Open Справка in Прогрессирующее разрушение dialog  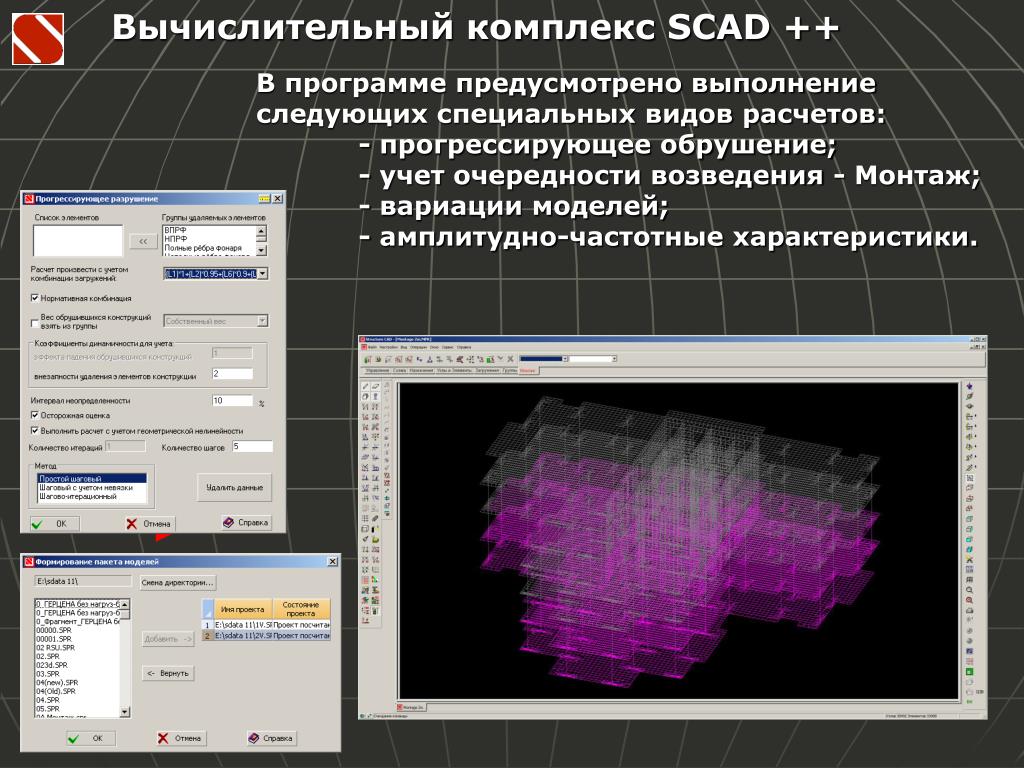click(x=246, y=522)
